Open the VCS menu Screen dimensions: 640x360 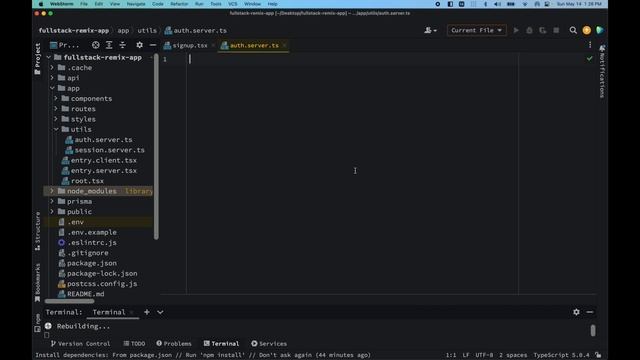[x=233, y=4]
